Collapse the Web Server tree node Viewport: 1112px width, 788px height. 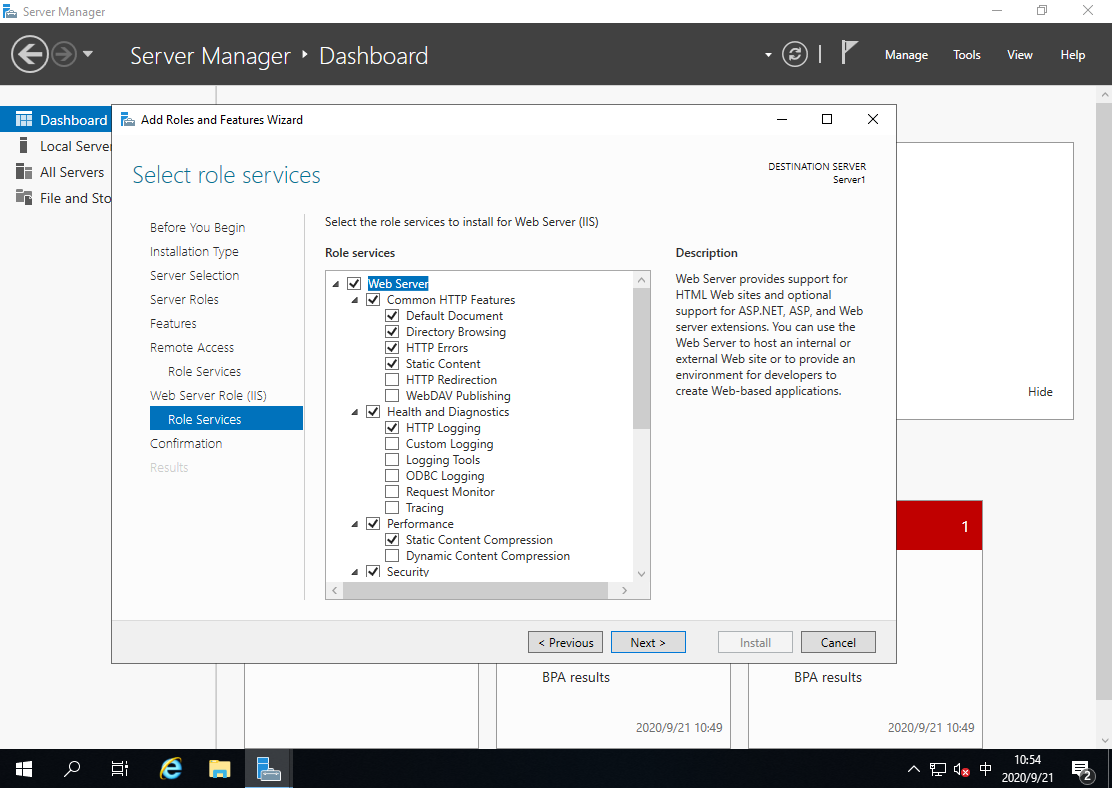pos(335,284)
